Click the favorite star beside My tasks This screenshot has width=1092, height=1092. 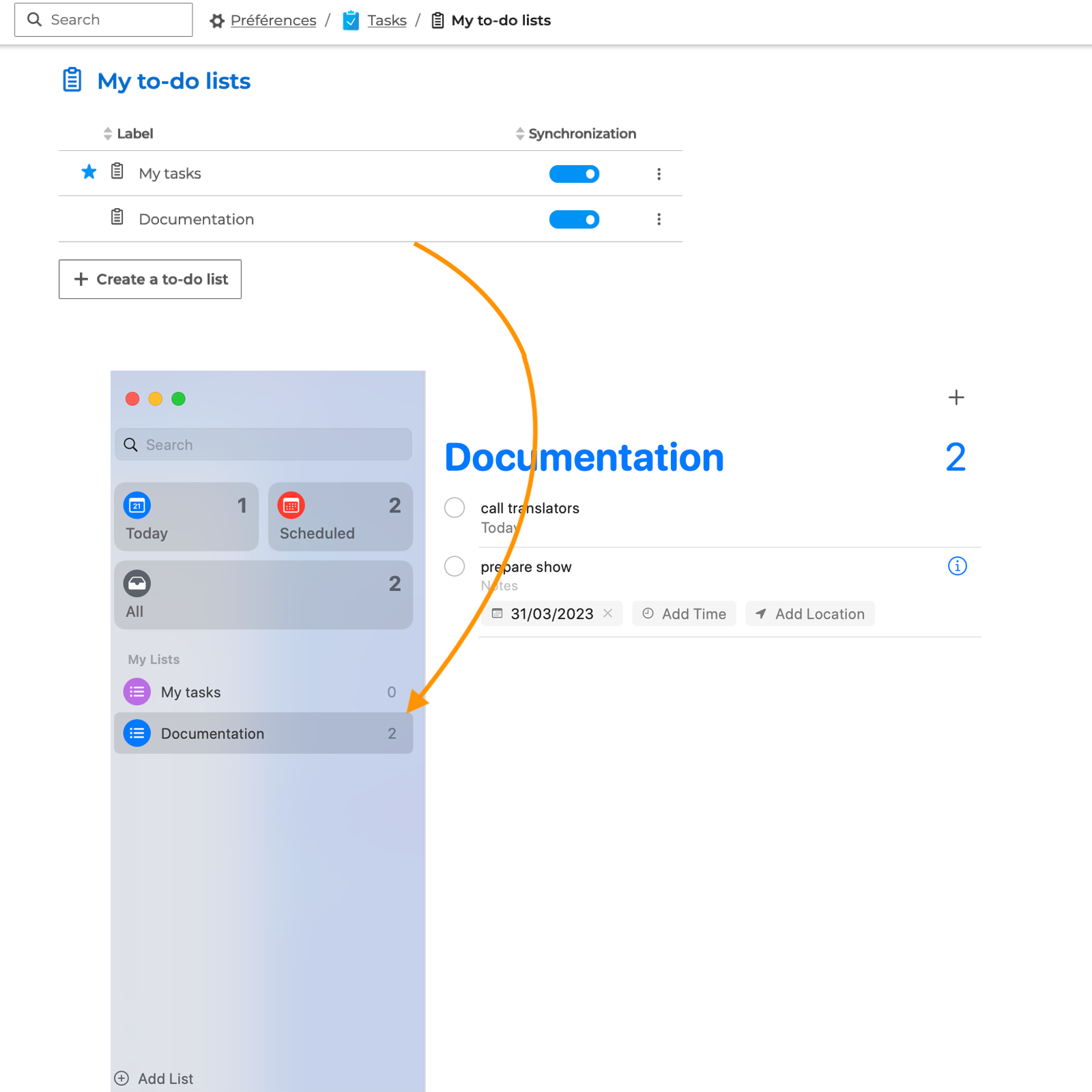click(89, 172)
